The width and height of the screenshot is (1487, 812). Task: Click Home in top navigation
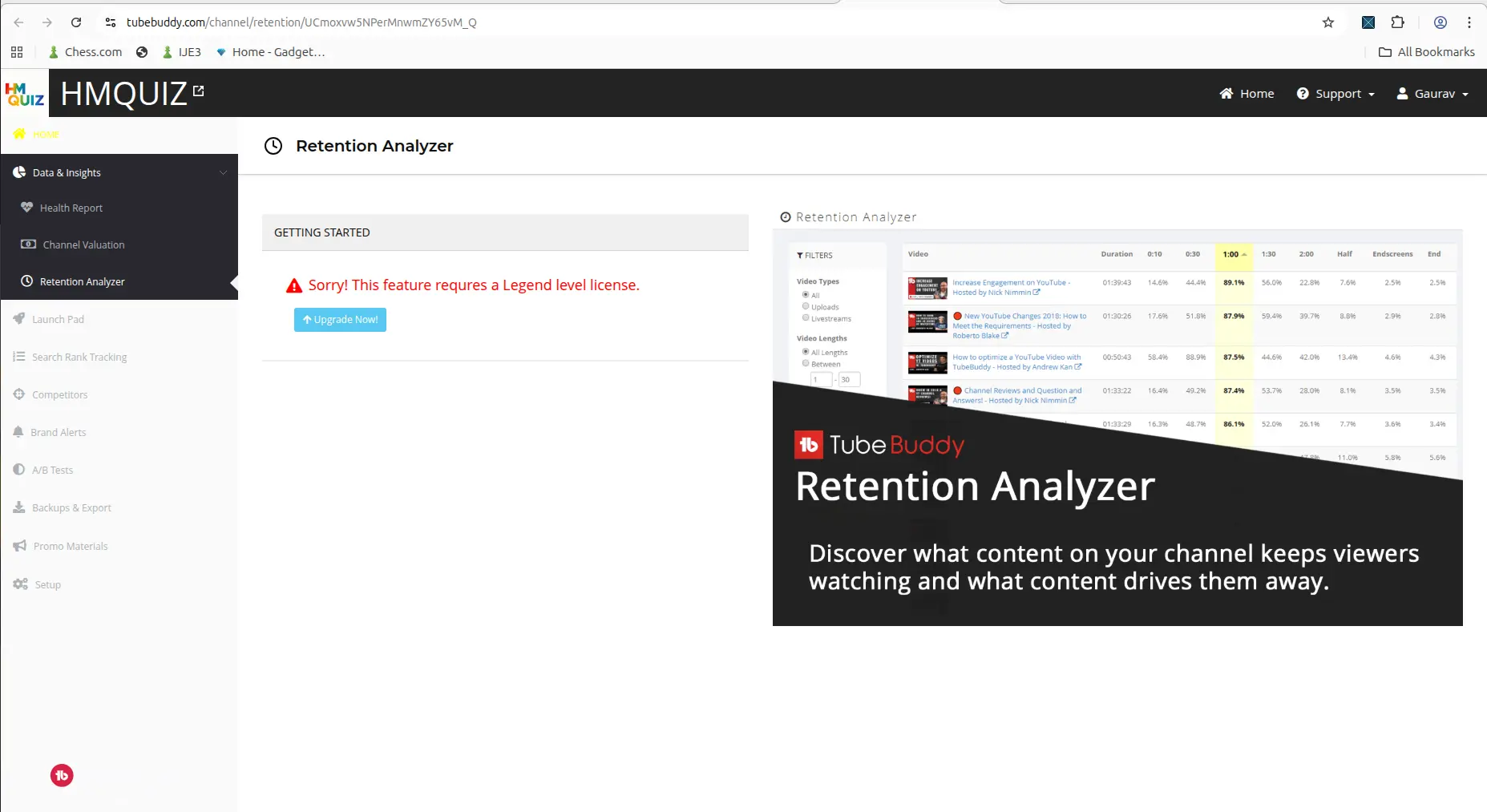(1247, 94)
